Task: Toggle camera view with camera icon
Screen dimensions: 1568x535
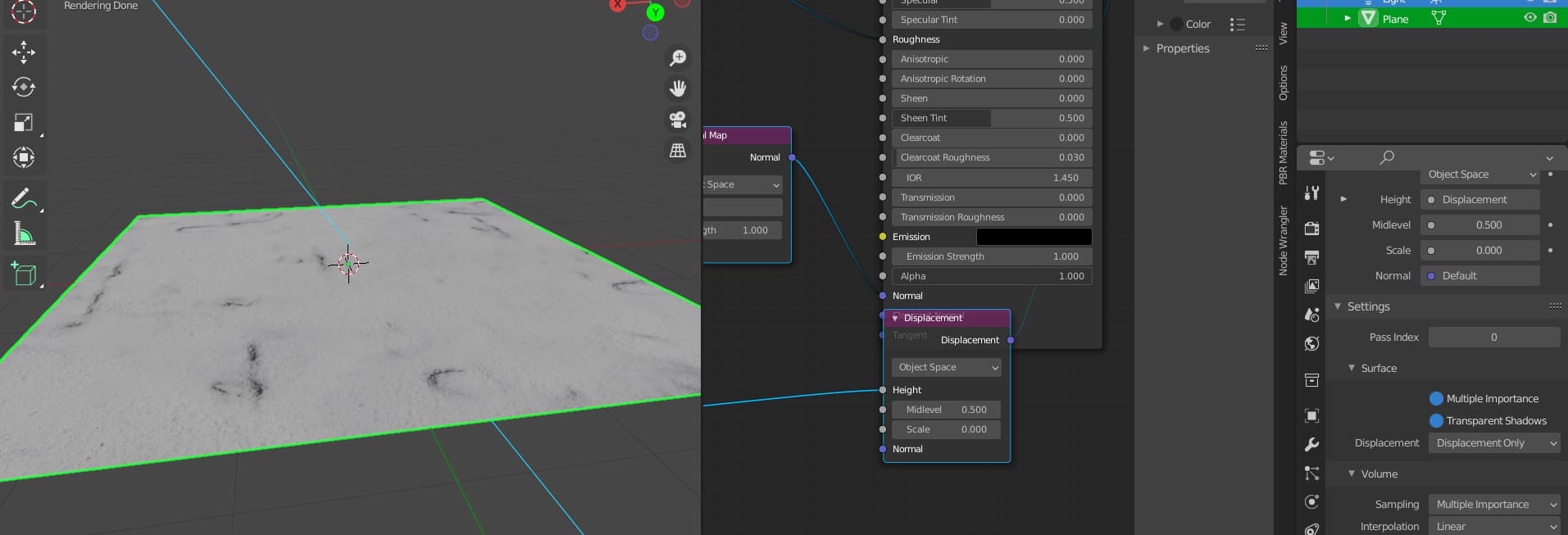Action: point(678,120)
